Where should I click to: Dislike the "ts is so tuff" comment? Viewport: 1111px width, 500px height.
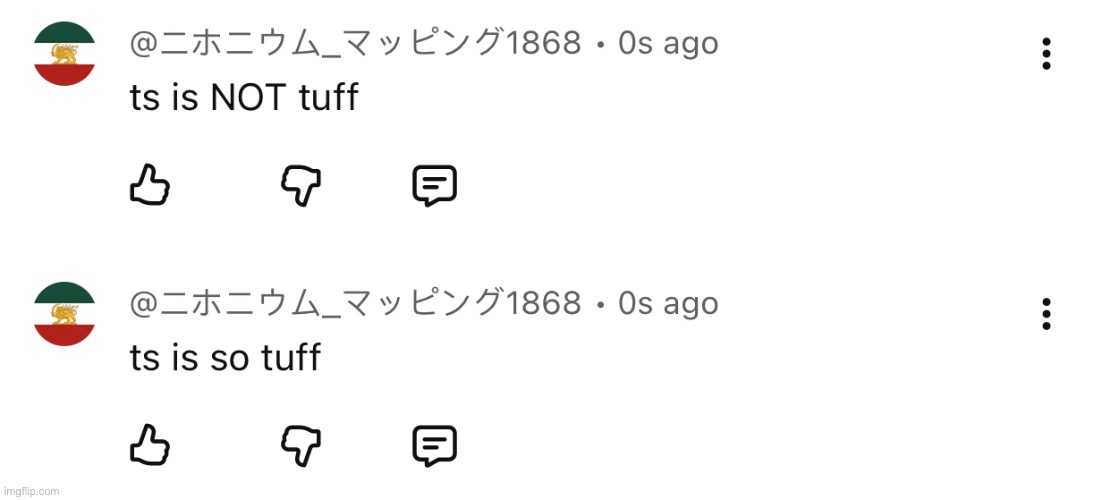point(300,446)
